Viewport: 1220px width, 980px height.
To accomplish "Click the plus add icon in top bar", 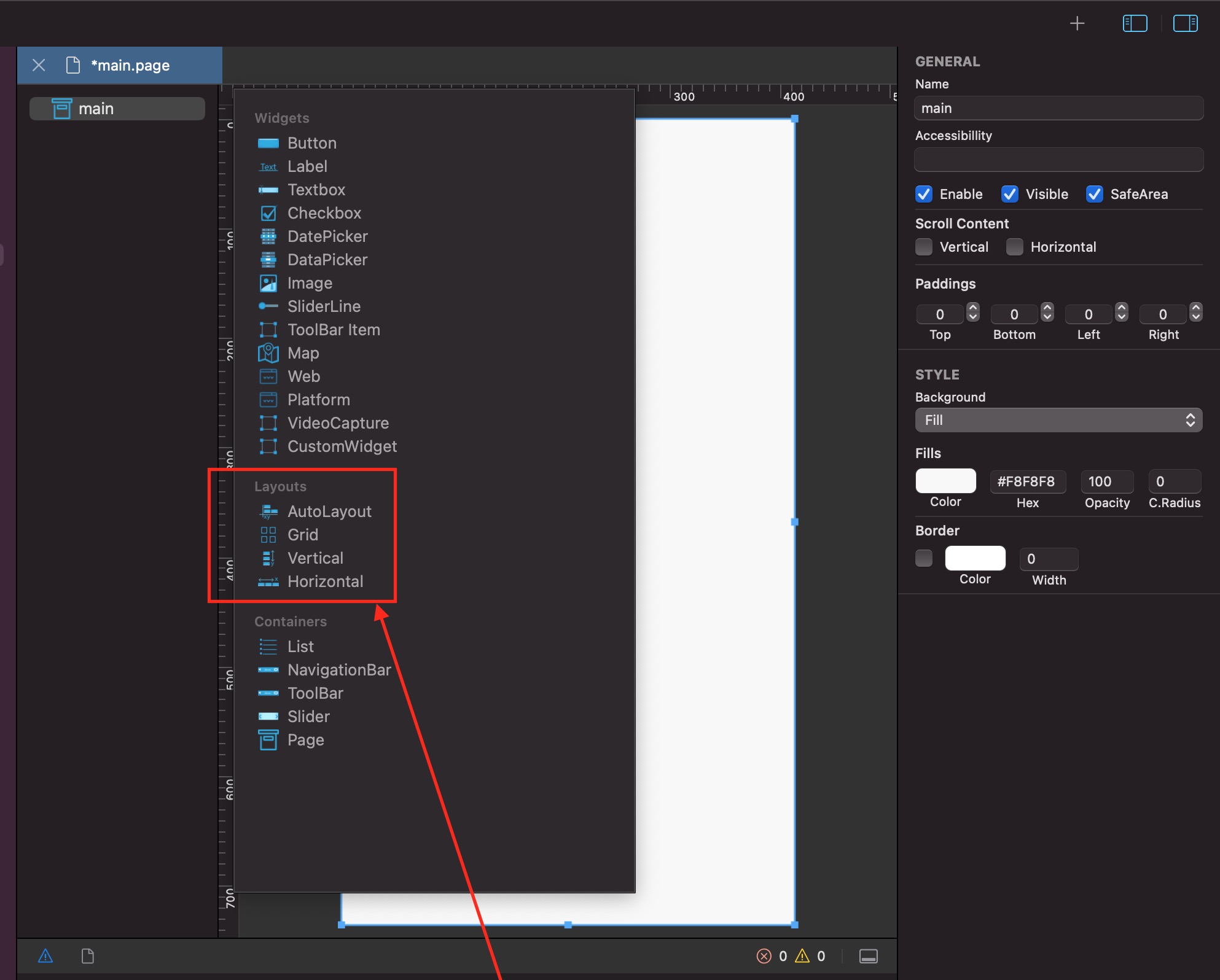I will pyautogui.click(x=1077, y=23).
